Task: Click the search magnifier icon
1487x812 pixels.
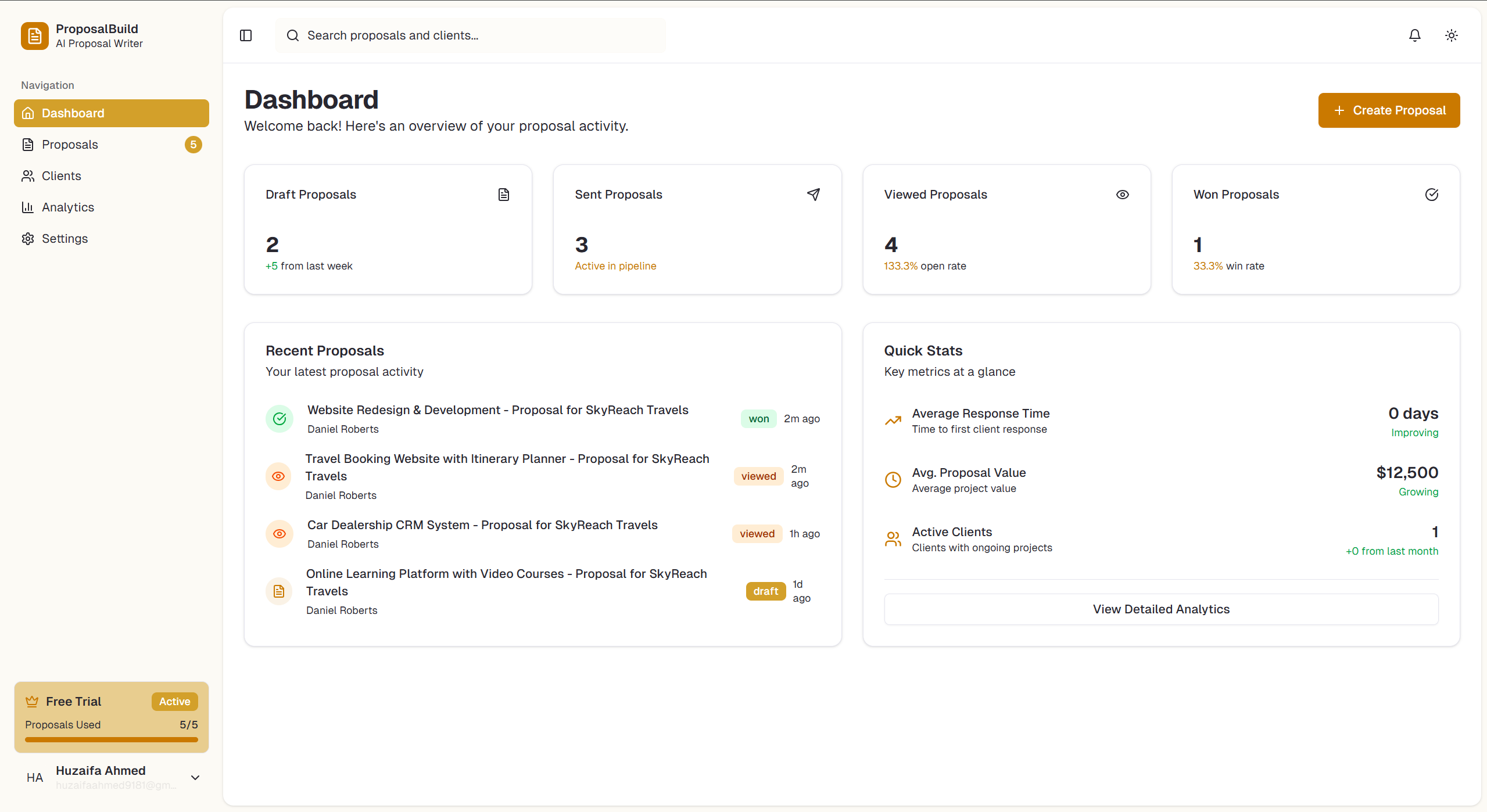Action: 293,35
